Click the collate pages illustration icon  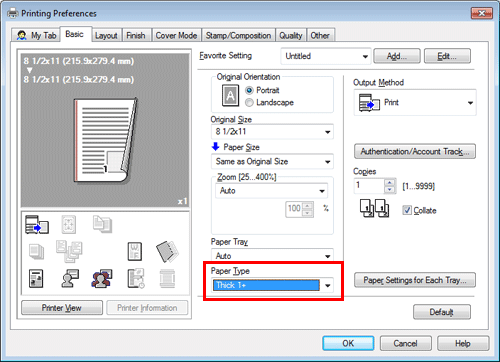pos(374,208)
